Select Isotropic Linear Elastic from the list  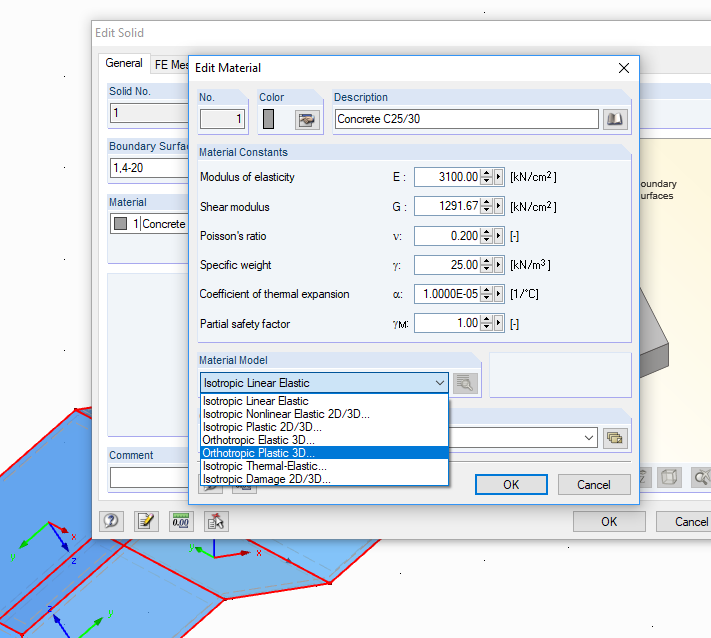(x=324, y=401)
